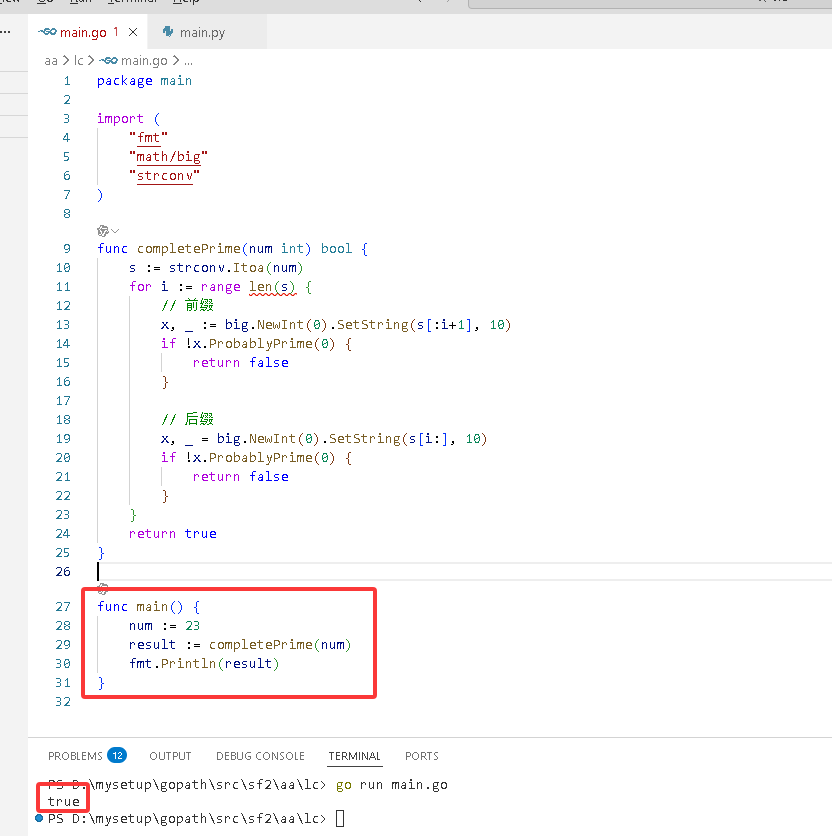Click the AI code-lens icon above completePrime
The image size is (832, 836).
[102, 231]
